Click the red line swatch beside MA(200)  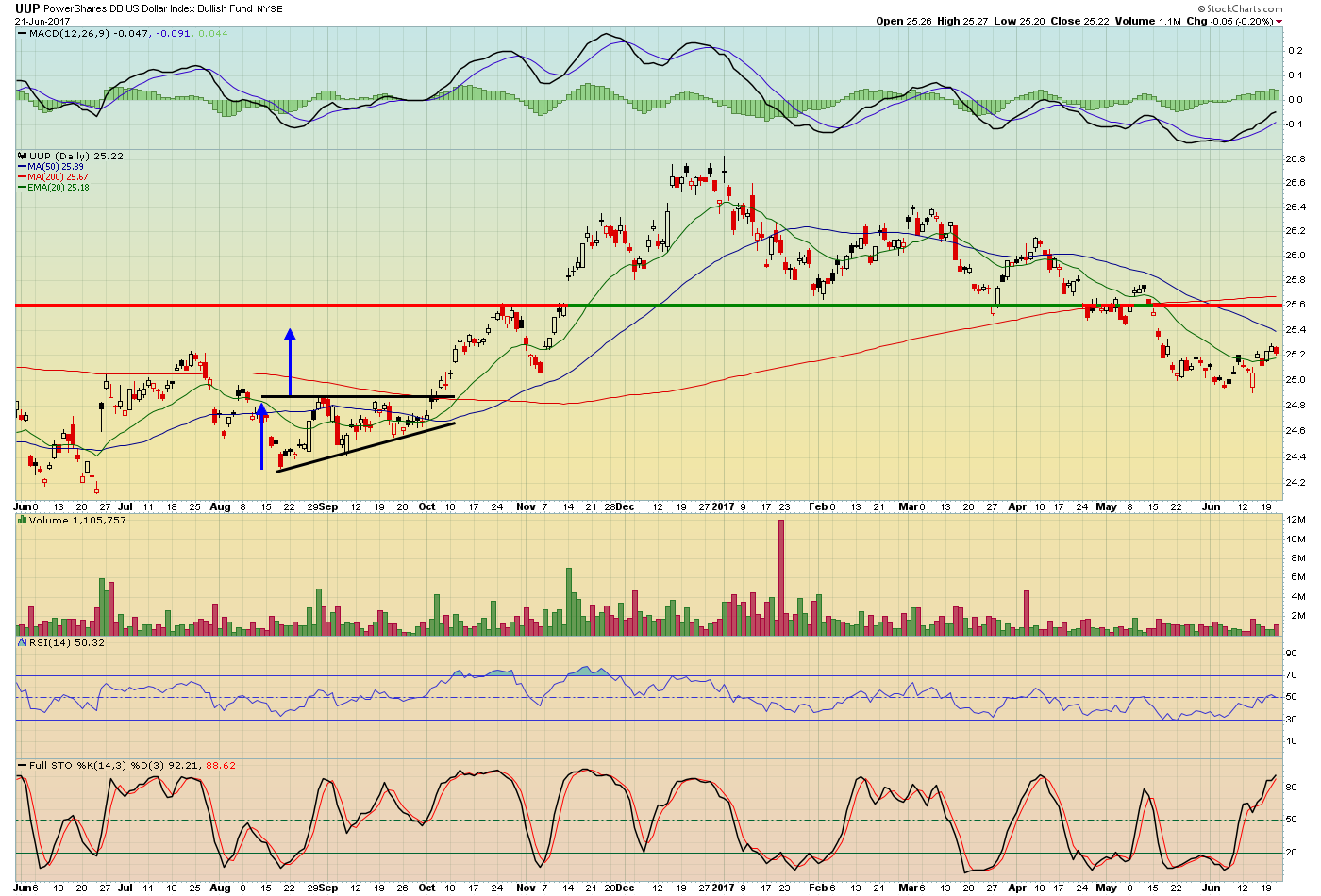click(x=23, y=177)
